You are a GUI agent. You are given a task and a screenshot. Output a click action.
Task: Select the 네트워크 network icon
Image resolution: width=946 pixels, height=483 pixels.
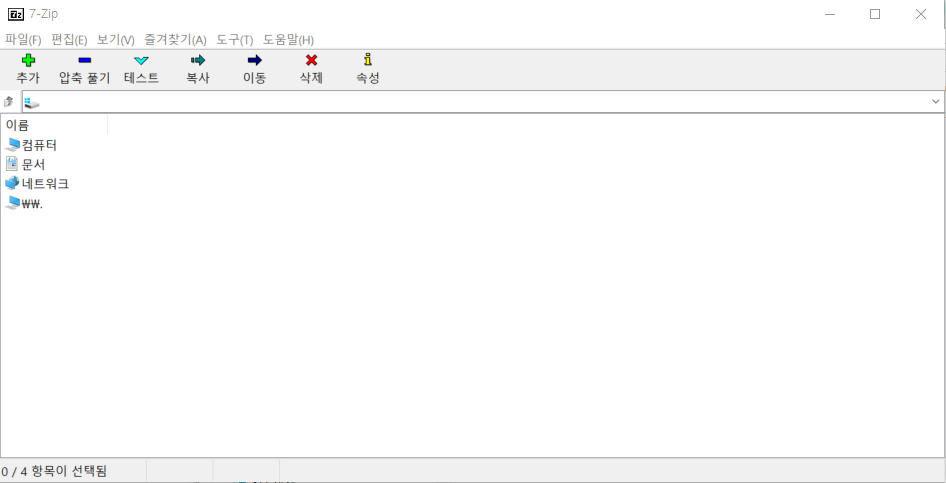12,183
